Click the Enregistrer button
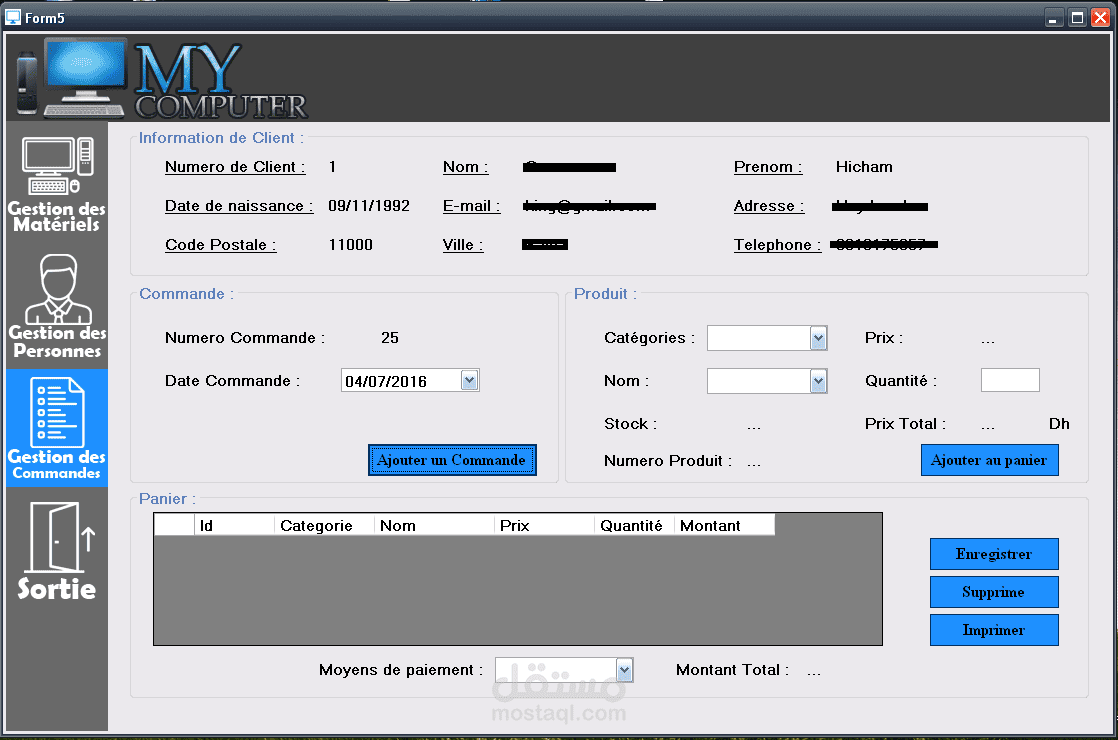 994,554
